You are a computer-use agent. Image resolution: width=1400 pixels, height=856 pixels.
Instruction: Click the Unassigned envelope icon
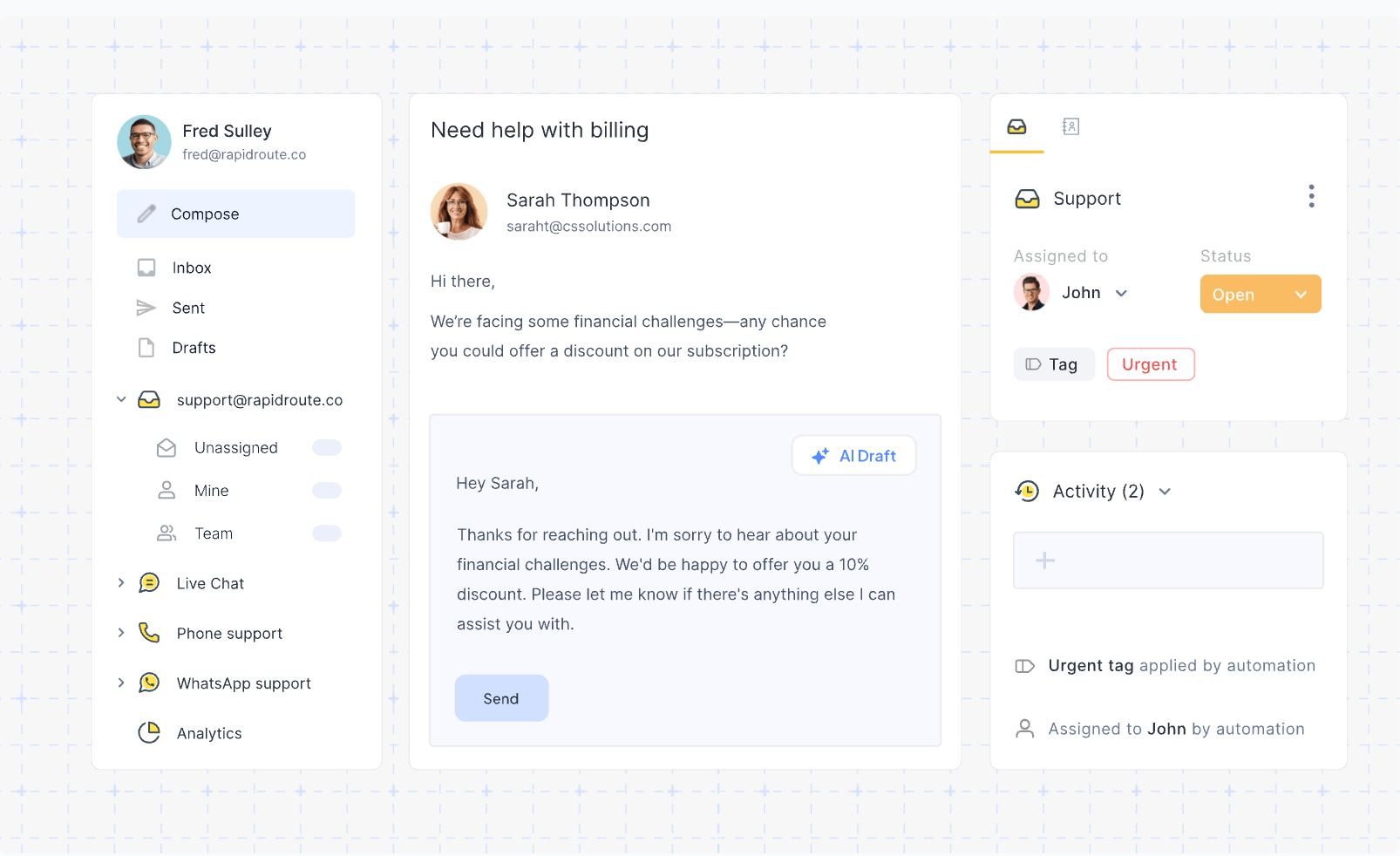click(x=167, y=448)
